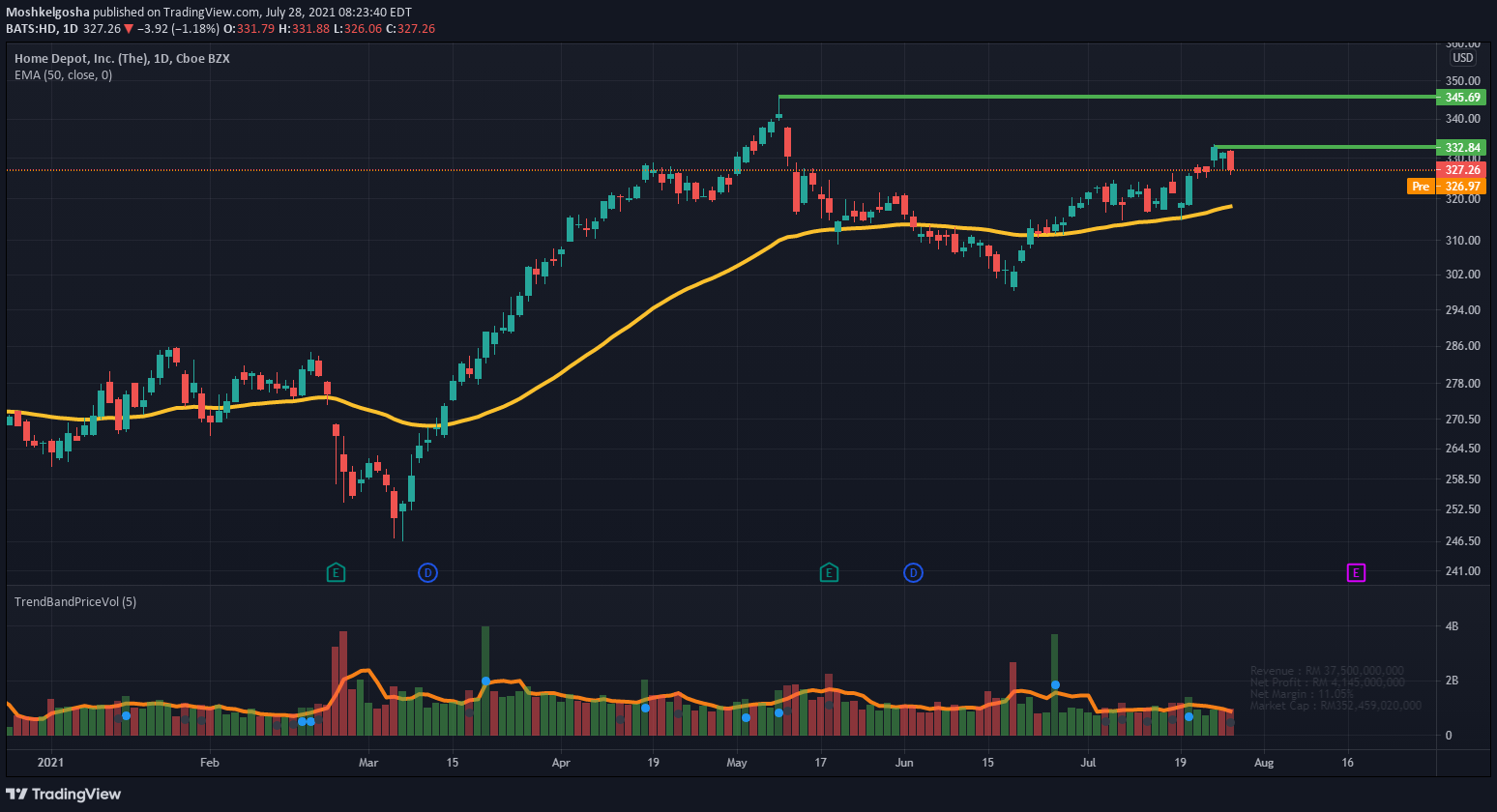1497x812 pixels.
Task: Click the Moshkelgosha author name
Action: coord(47,13)
